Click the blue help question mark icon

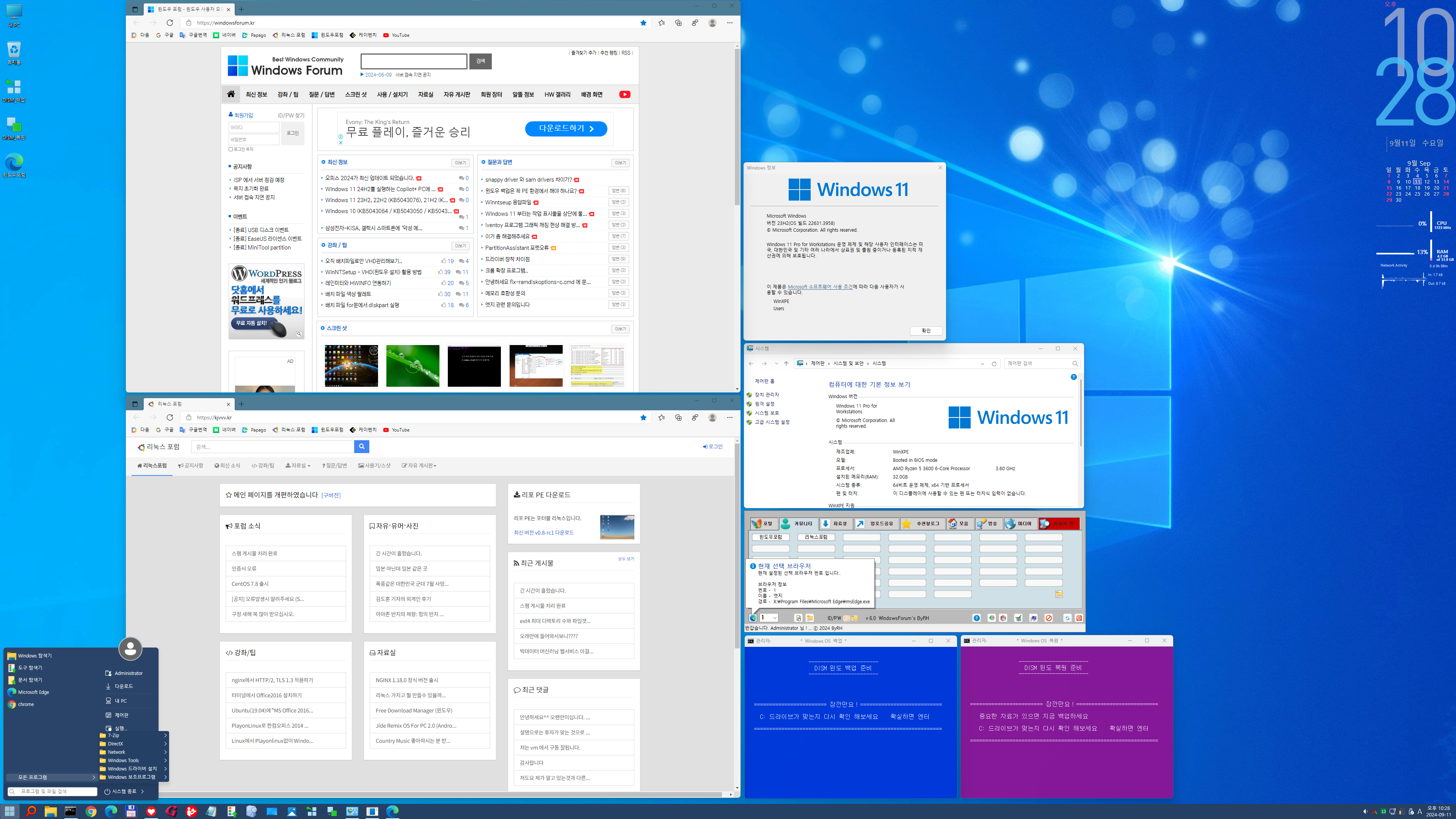coord(977,618)
